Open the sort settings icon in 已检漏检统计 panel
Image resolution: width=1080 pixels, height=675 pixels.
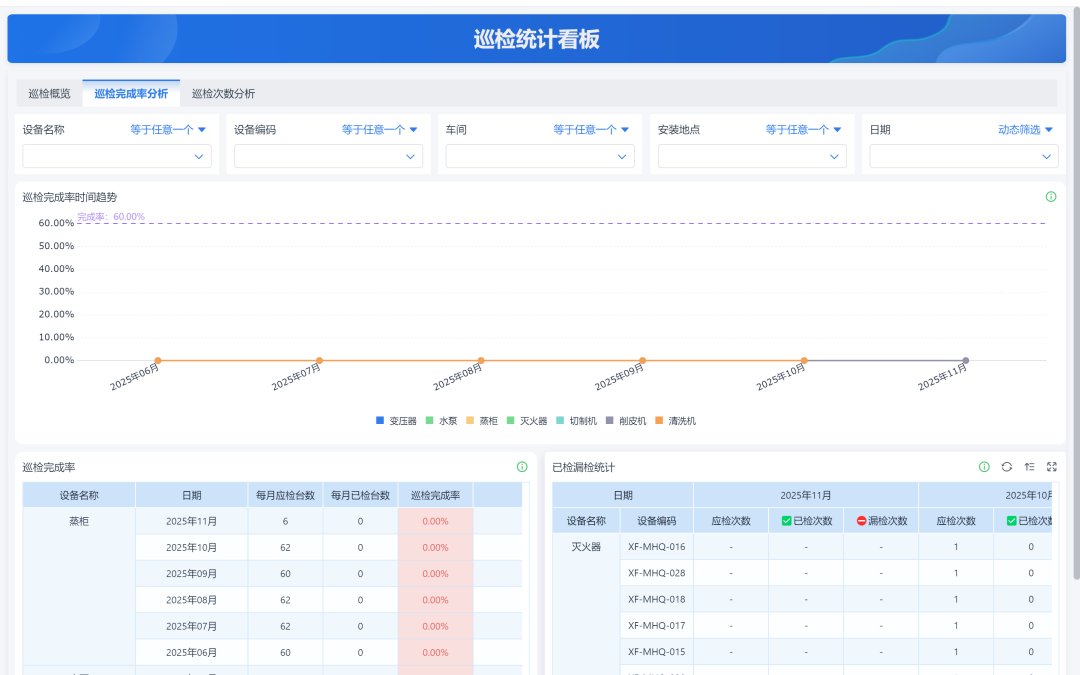point(1030,467)
